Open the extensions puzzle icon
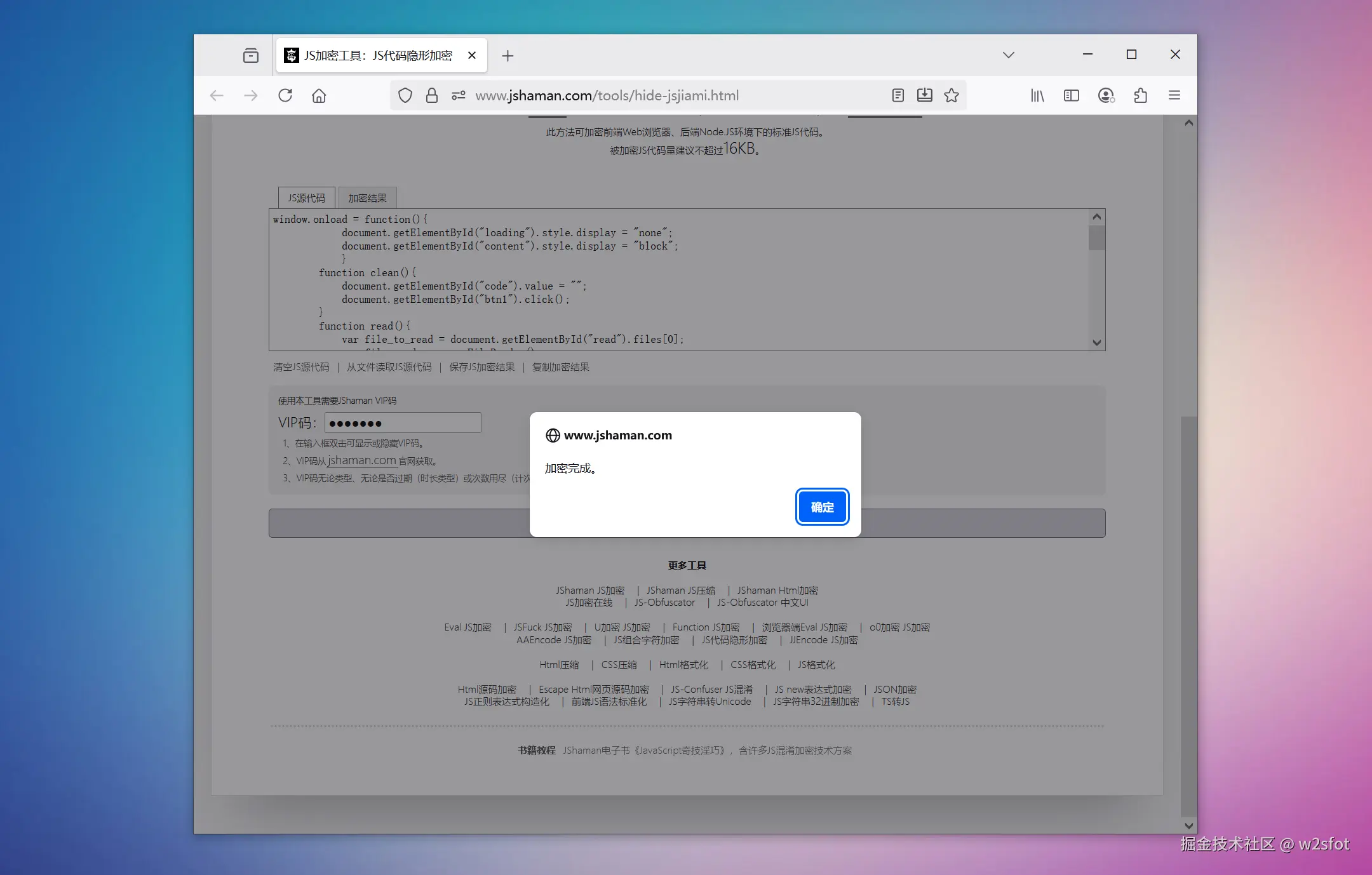 1140,95
